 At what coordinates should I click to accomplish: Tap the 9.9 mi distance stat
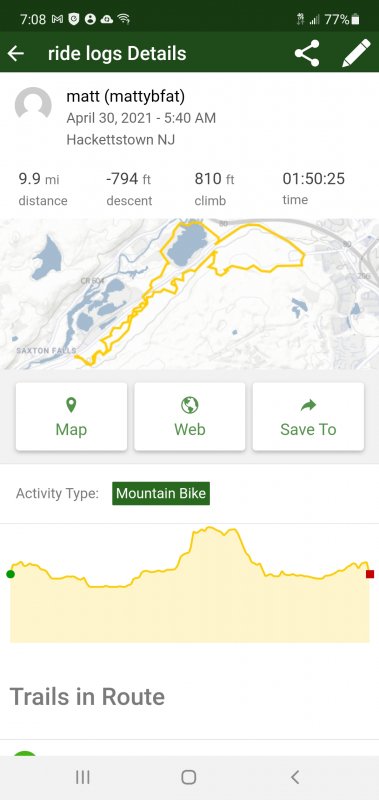(x=43, y=189)
